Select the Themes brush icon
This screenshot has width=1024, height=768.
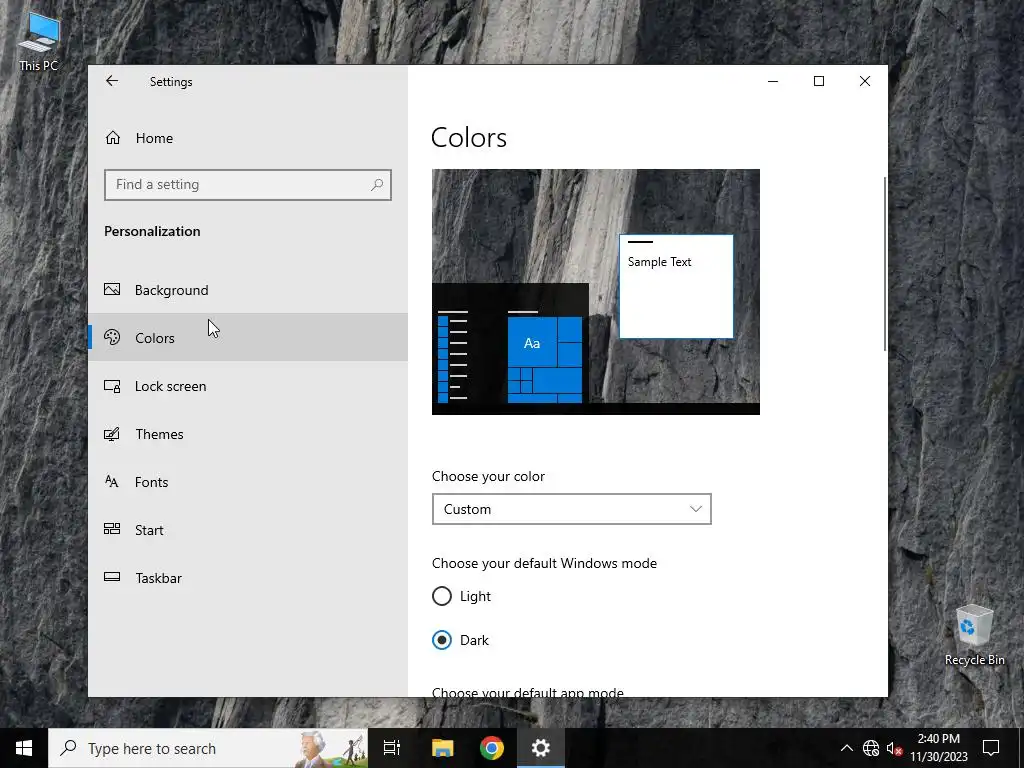point(112,434)
